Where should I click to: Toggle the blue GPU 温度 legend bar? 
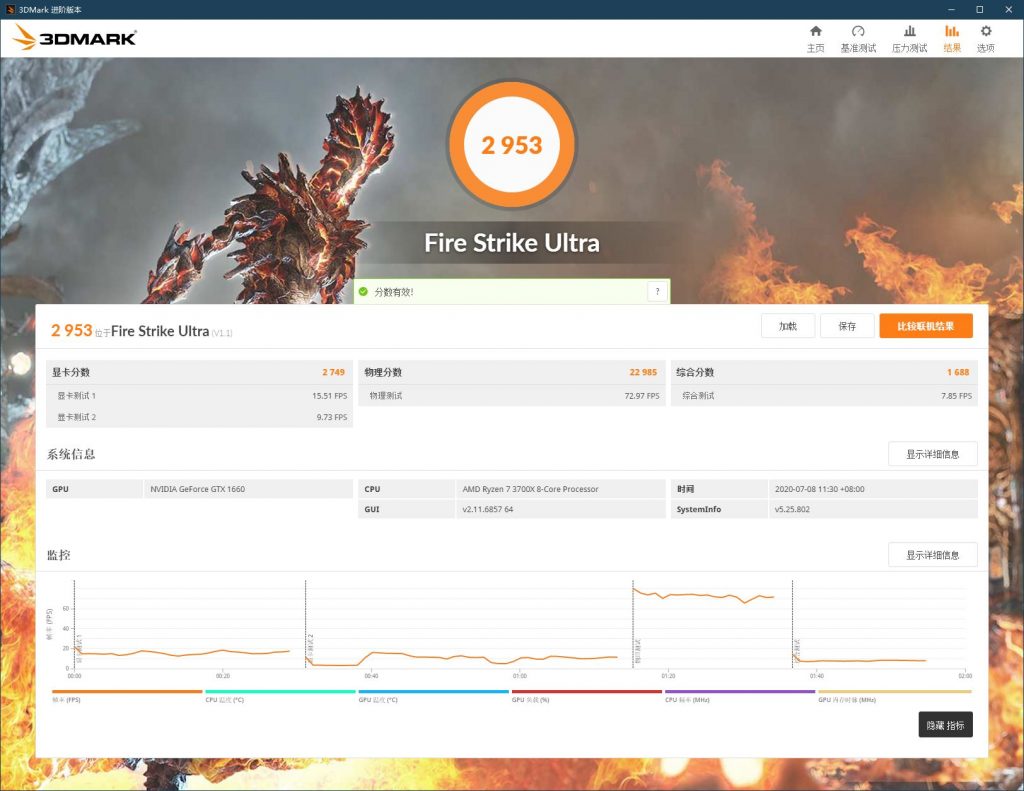tap(434, 691)
